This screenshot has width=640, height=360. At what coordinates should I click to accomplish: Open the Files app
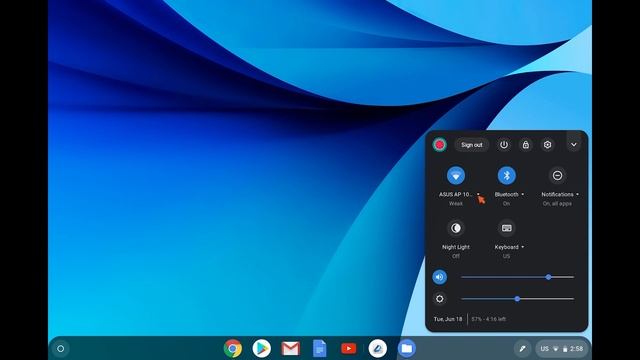[x=407, y=349]
